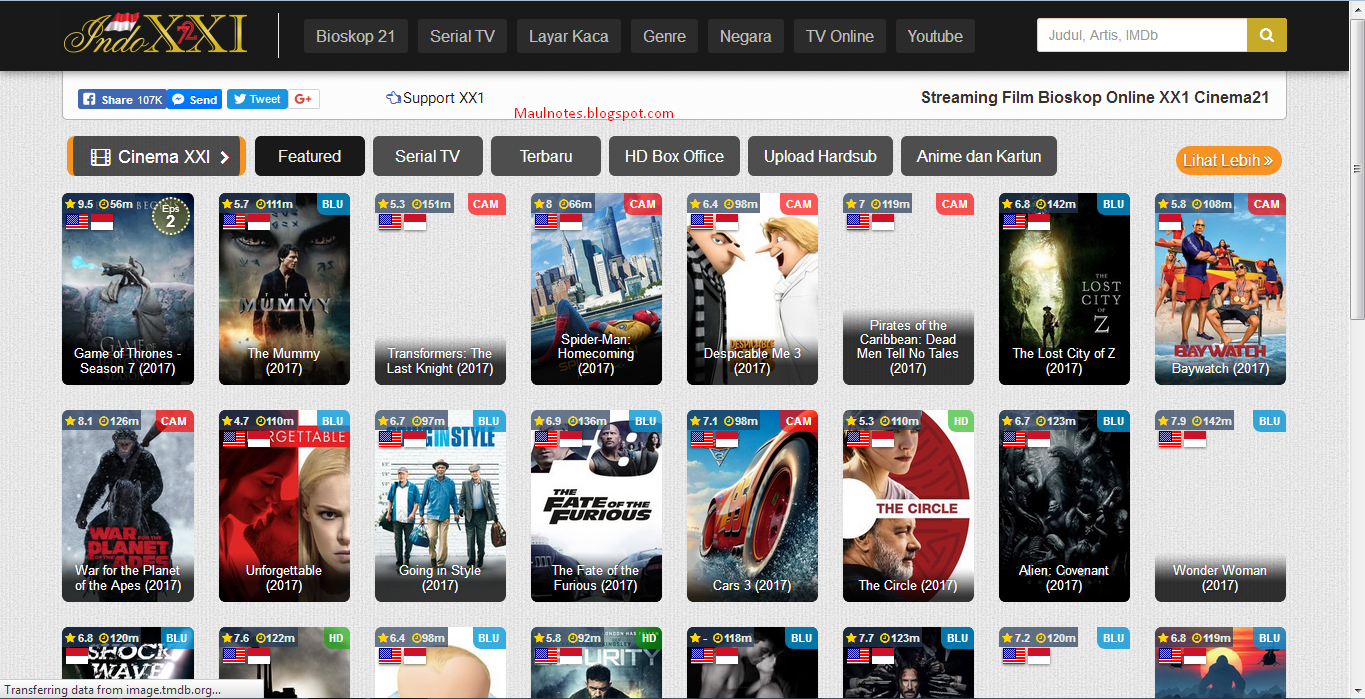Open Despicable Me 3 poster
Screen dimensions: 1365x699
point(752,289)
